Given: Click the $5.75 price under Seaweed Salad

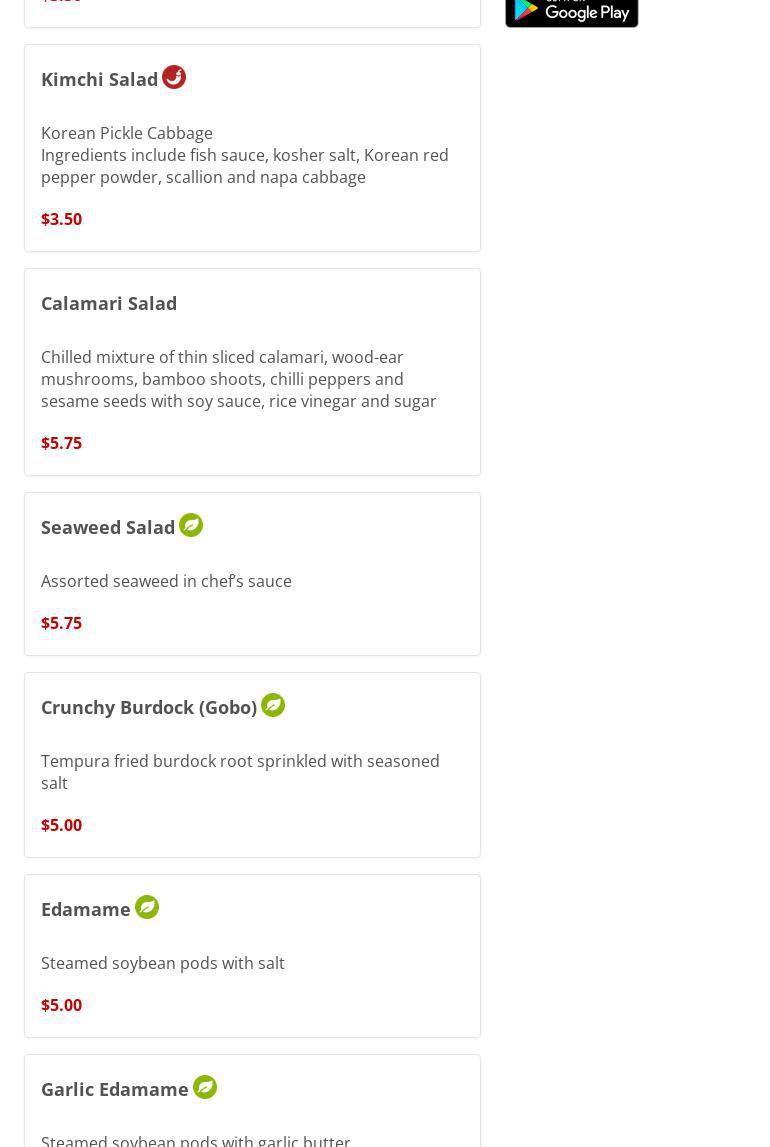Looking at the screenshot, I should (x=62, y=623).
